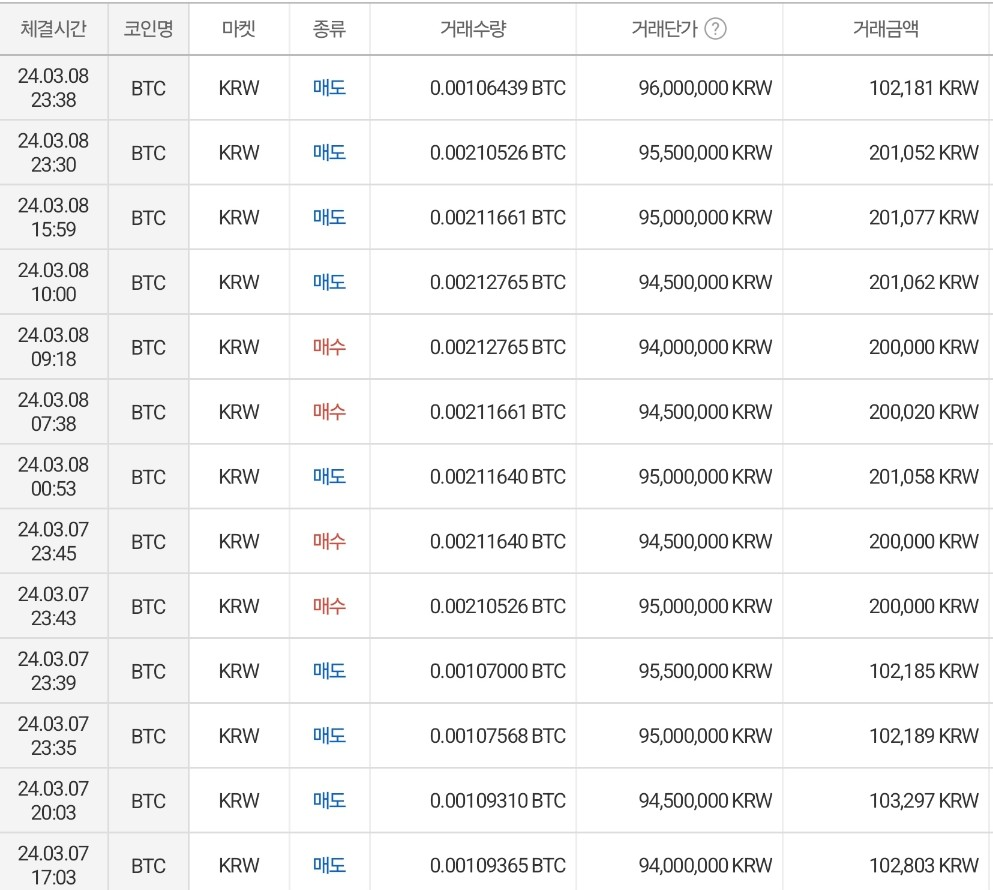
Task: Select the 24.03.07 23:35 timestamp cell
Action: [x=53, y=736]
